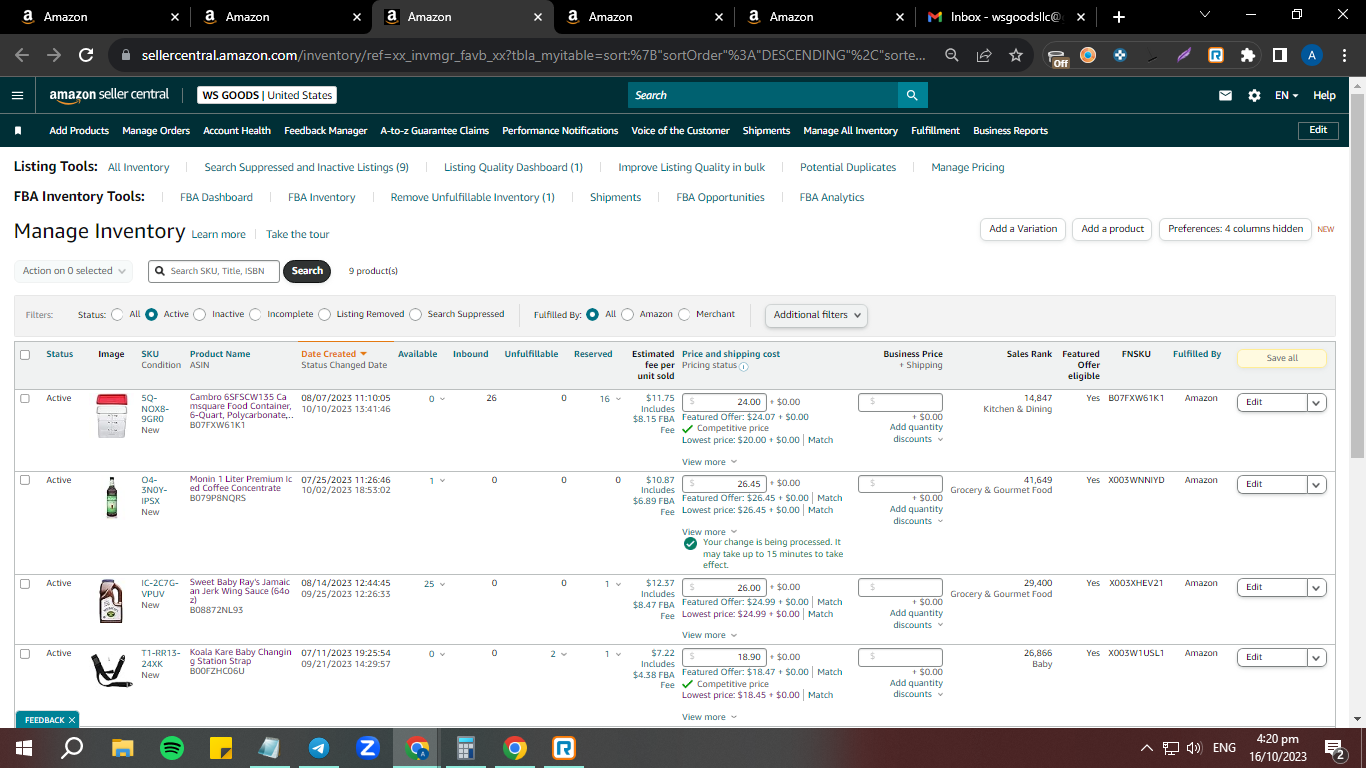The image size is (1366, 768).
Task: Open the Seller Central hamburger menu
Action: (17, 95)
